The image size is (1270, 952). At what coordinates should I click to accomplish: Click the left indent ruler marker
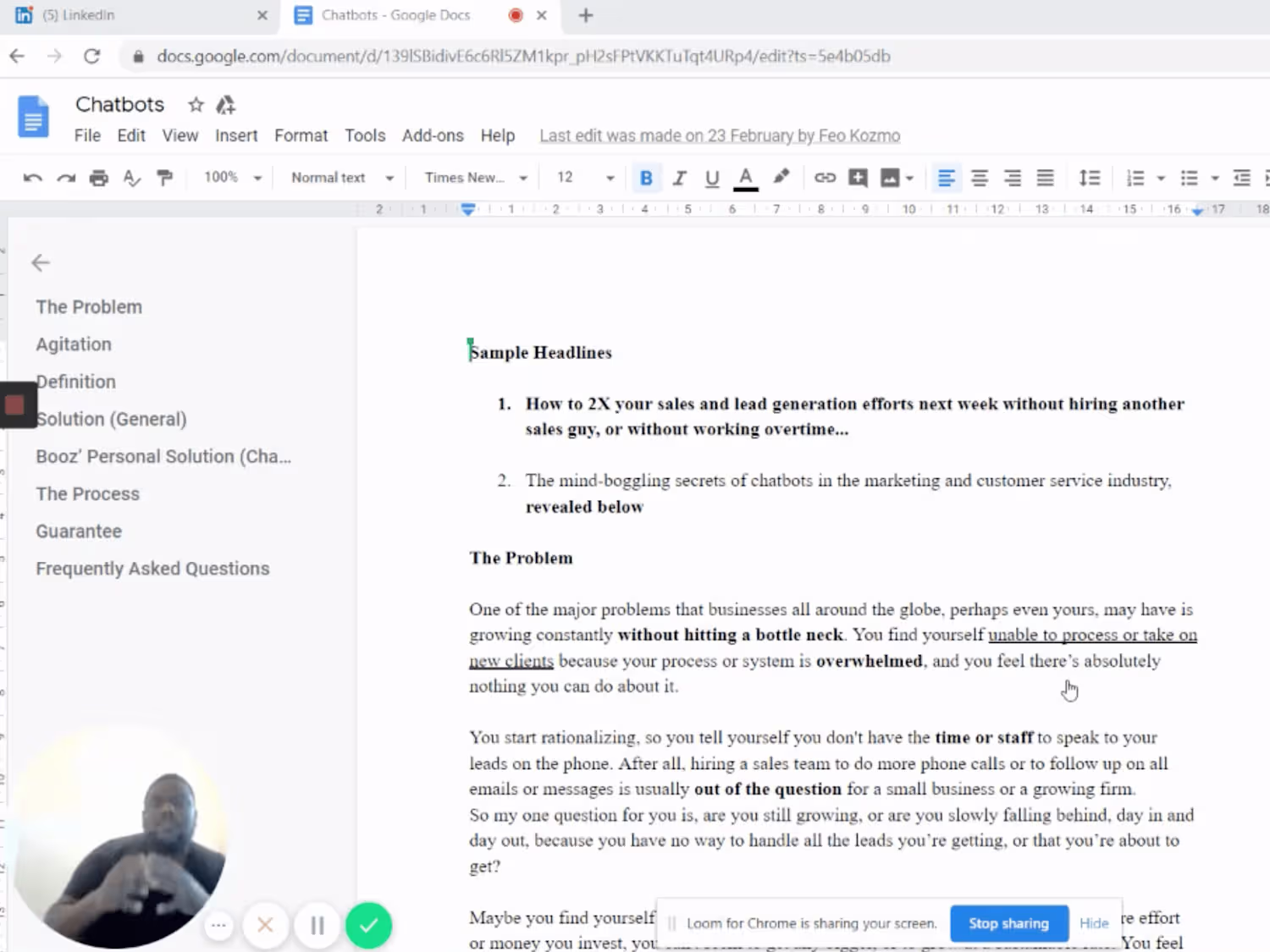468,209
